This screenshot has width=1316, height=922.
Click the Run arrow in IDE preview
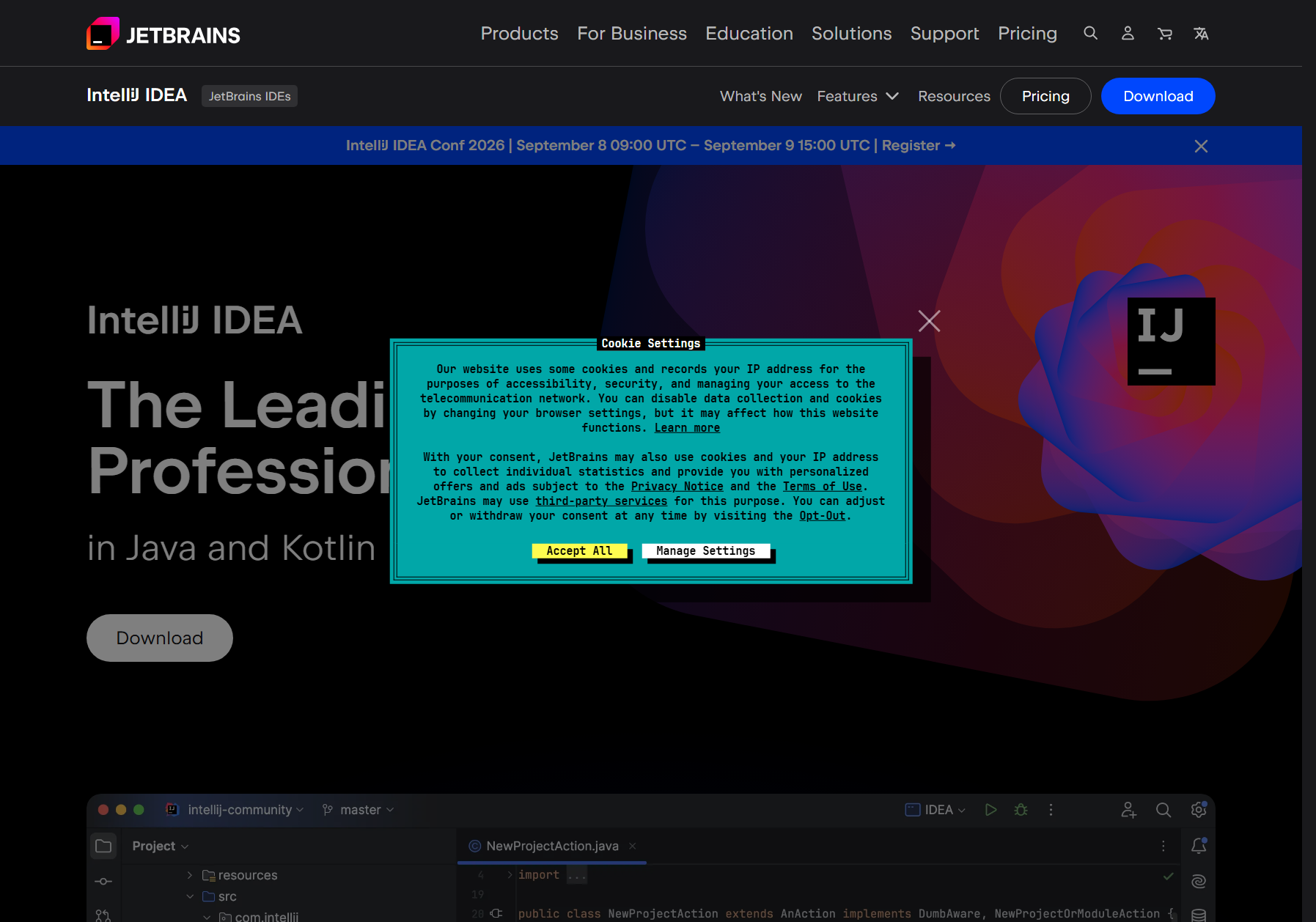990,810
